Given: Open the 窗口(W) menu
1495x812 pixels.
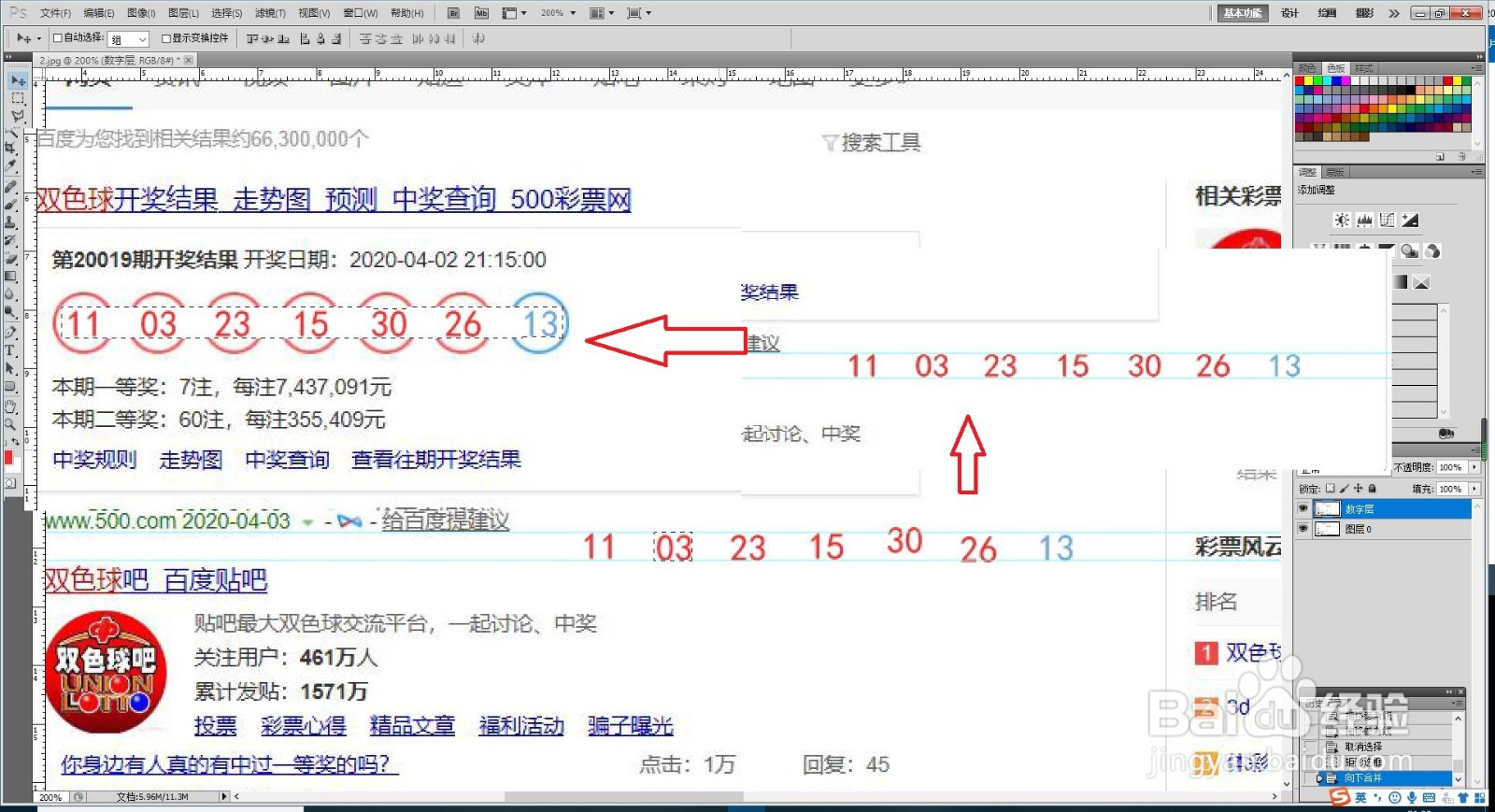Looking at the screenshot, I should point(361,13).
